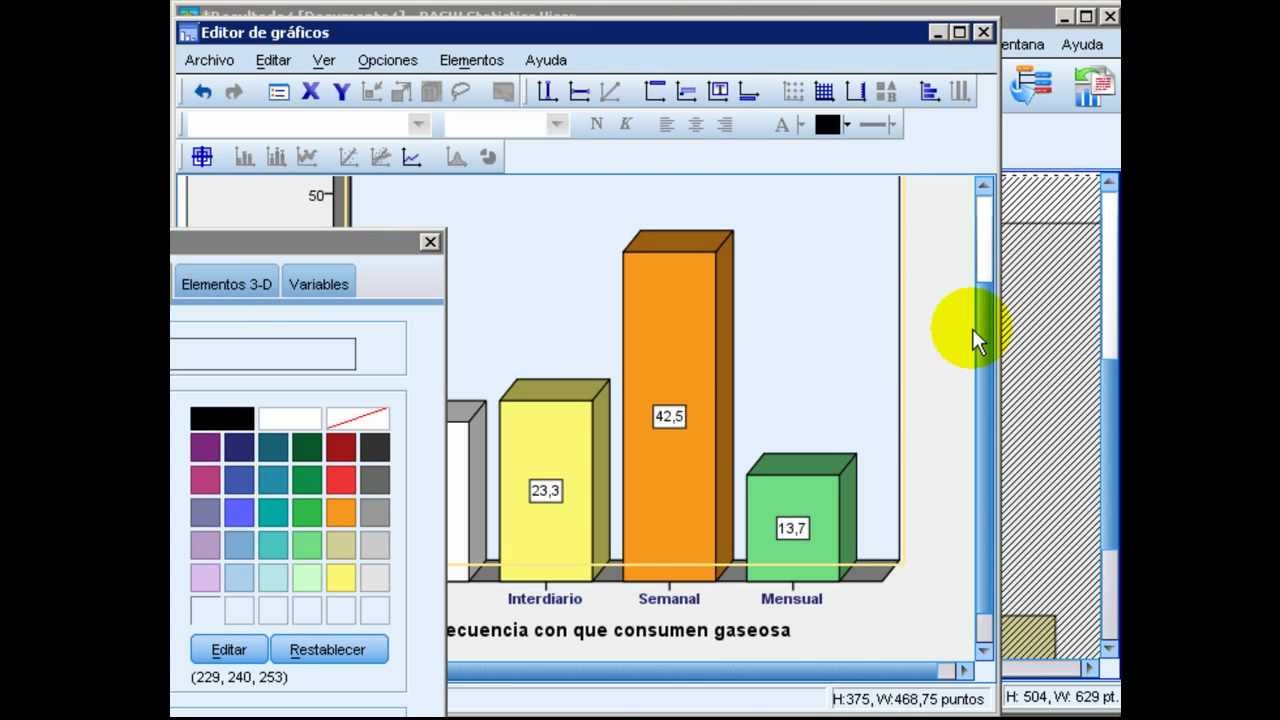Open the Archivo menu

pos(209,60)
